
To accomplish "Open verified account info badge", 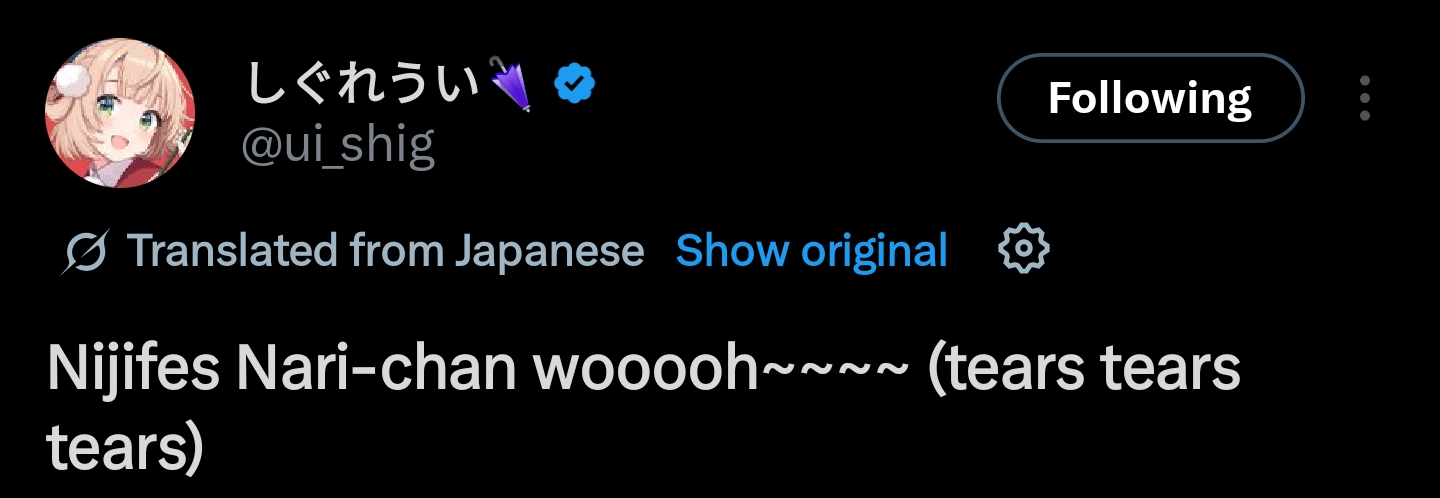I will point(575,85).
